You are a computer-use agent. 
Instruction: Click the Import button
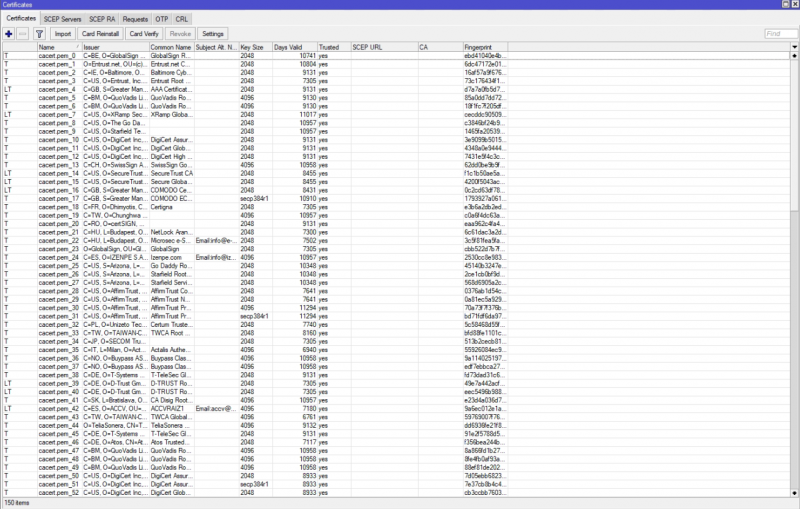(x=63, y=34)
